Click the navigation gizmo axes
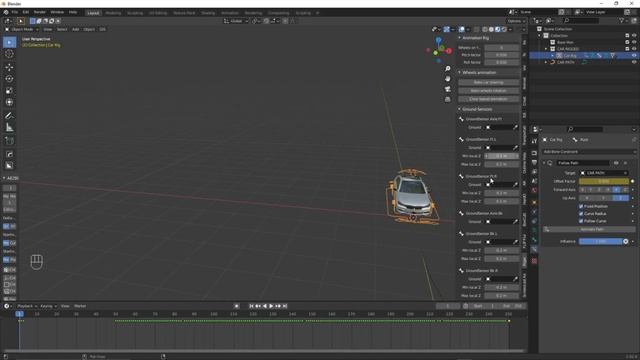Viewport: 640px width, 360px height. pos(438,50)
